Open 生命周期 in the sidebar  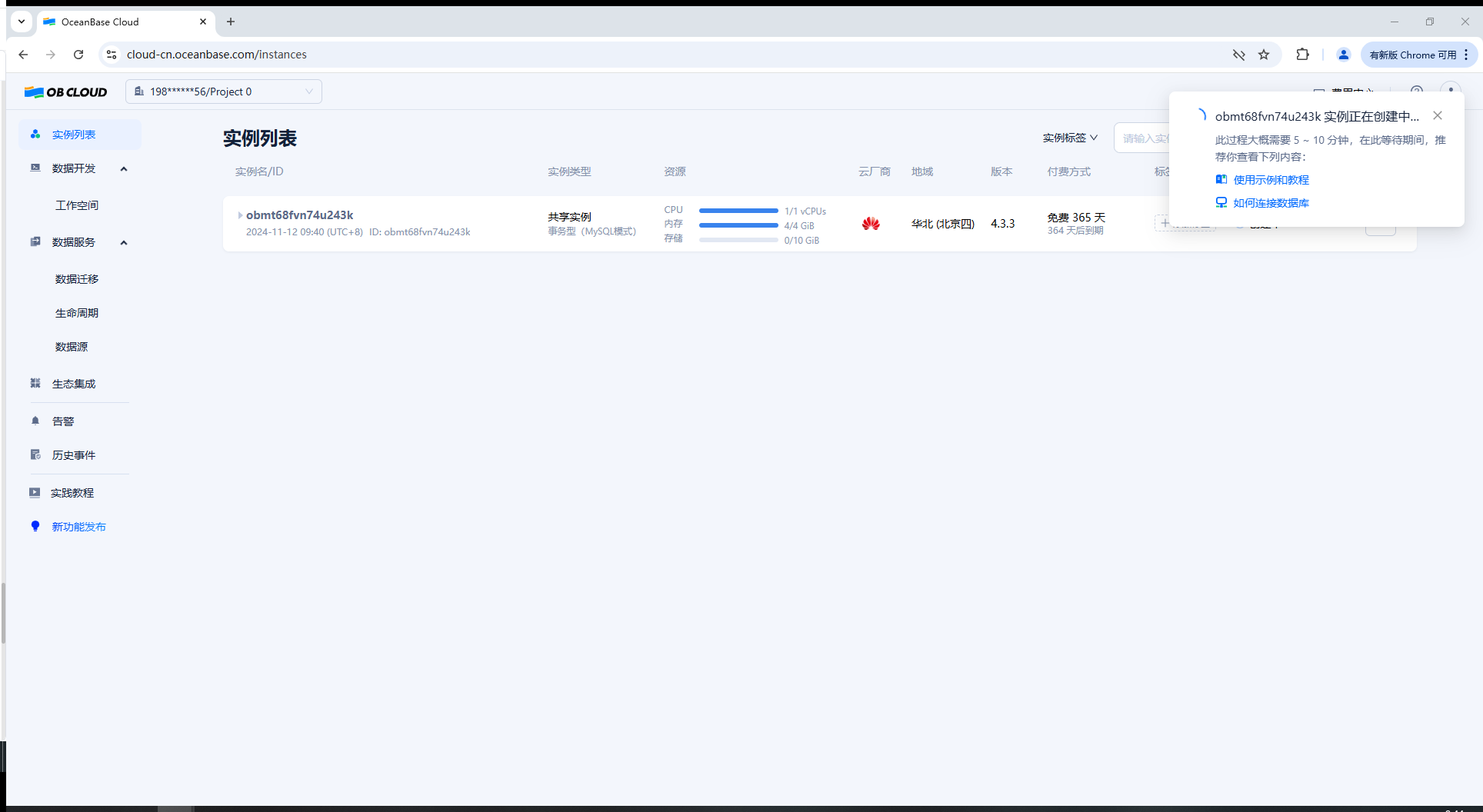(77, 313)
